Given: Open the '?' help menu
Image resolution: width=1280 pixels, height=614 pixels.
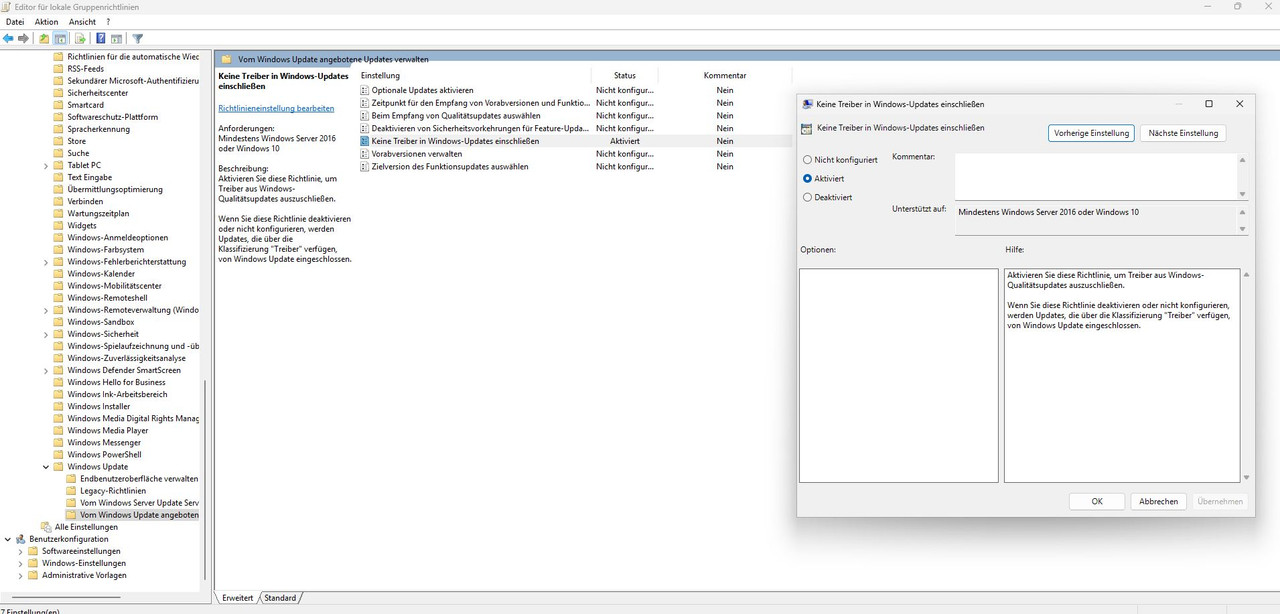Looking at the screenshot, I should (108, 22).
